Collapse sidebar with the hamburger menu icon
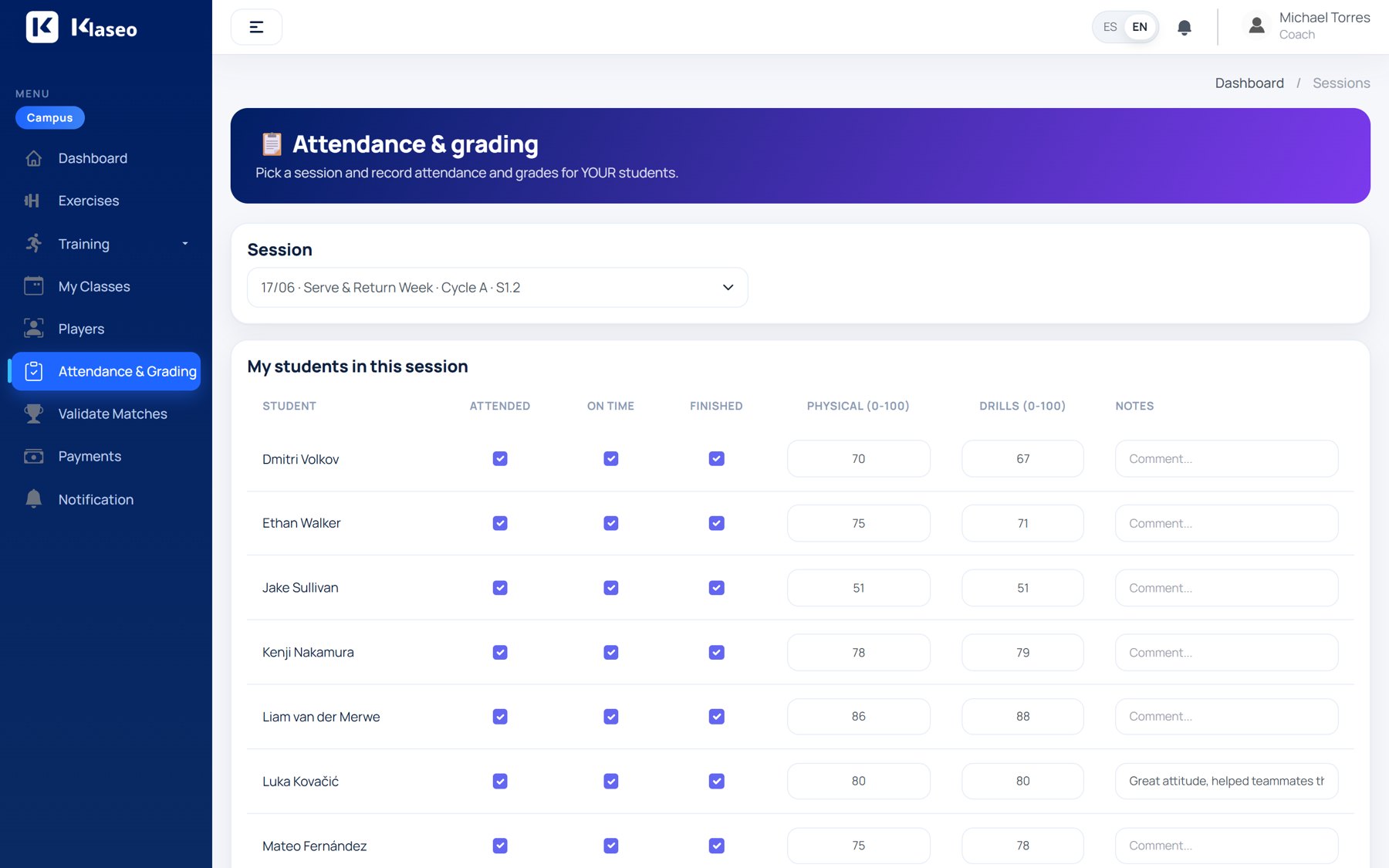The image size is (1389, 868). pyautogui.click(x=256, y=27)
